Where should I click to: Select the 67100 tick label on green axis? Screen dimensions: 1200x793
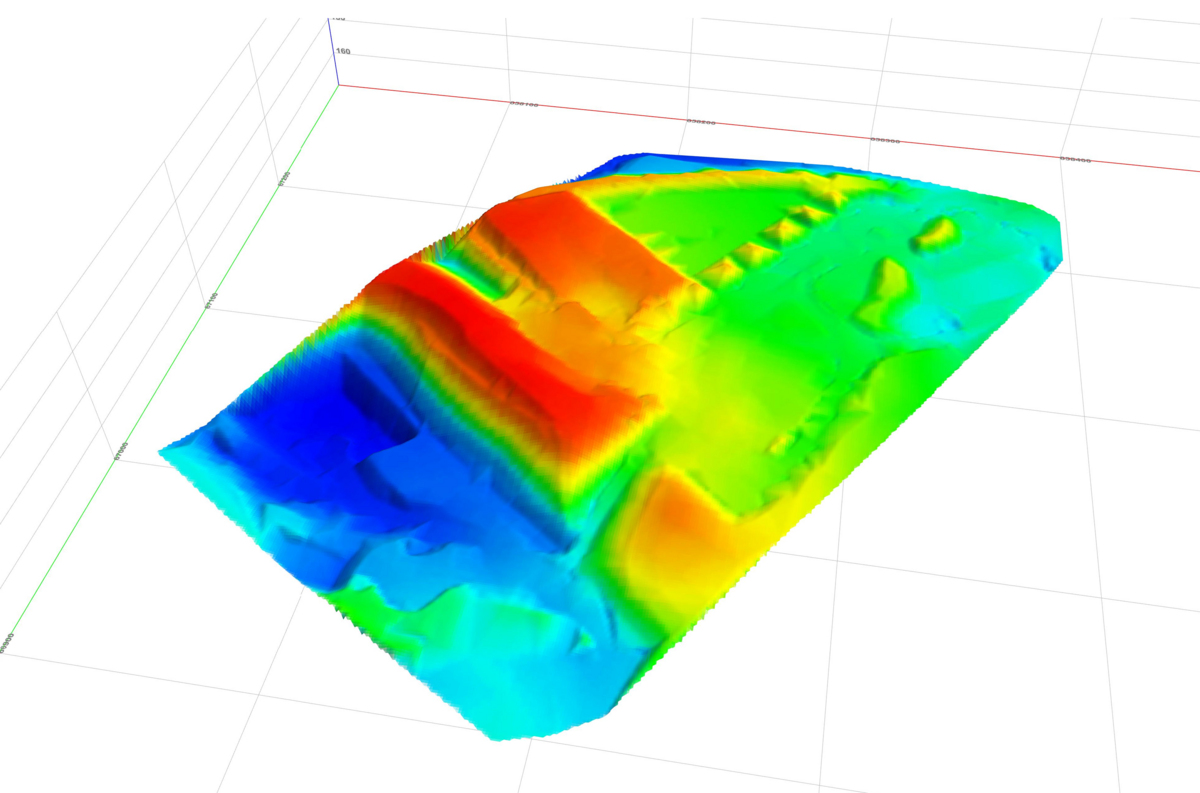208,301
